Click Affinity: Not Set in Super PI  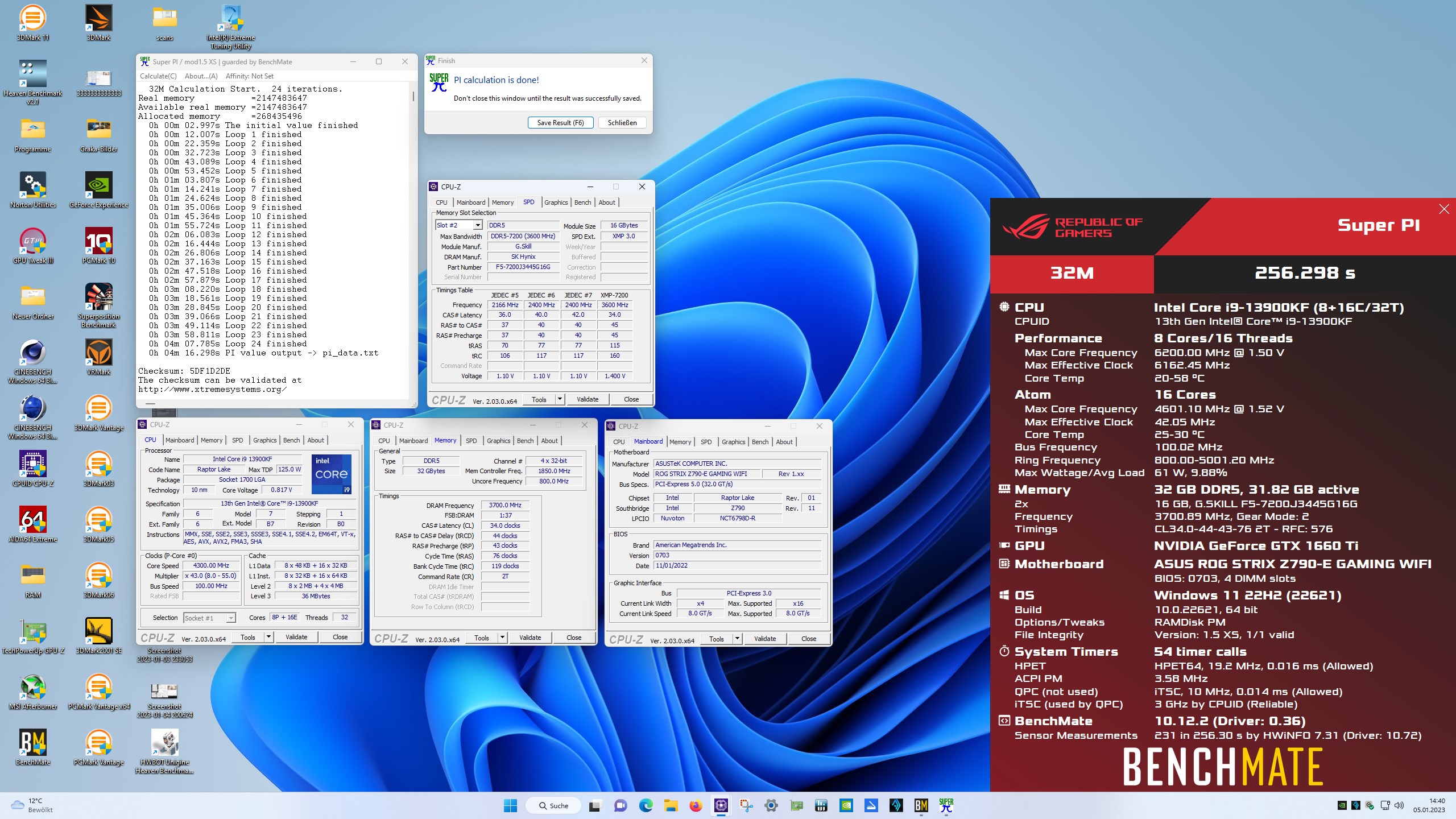coord(250,76)
